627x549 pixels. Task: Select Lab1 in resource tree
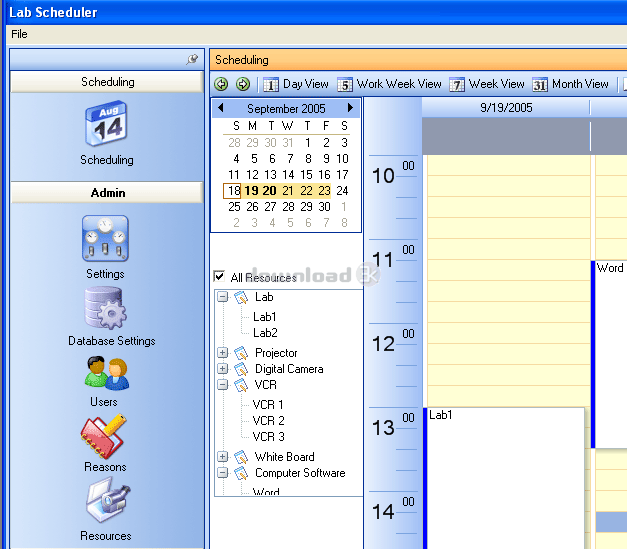point(265,317)
